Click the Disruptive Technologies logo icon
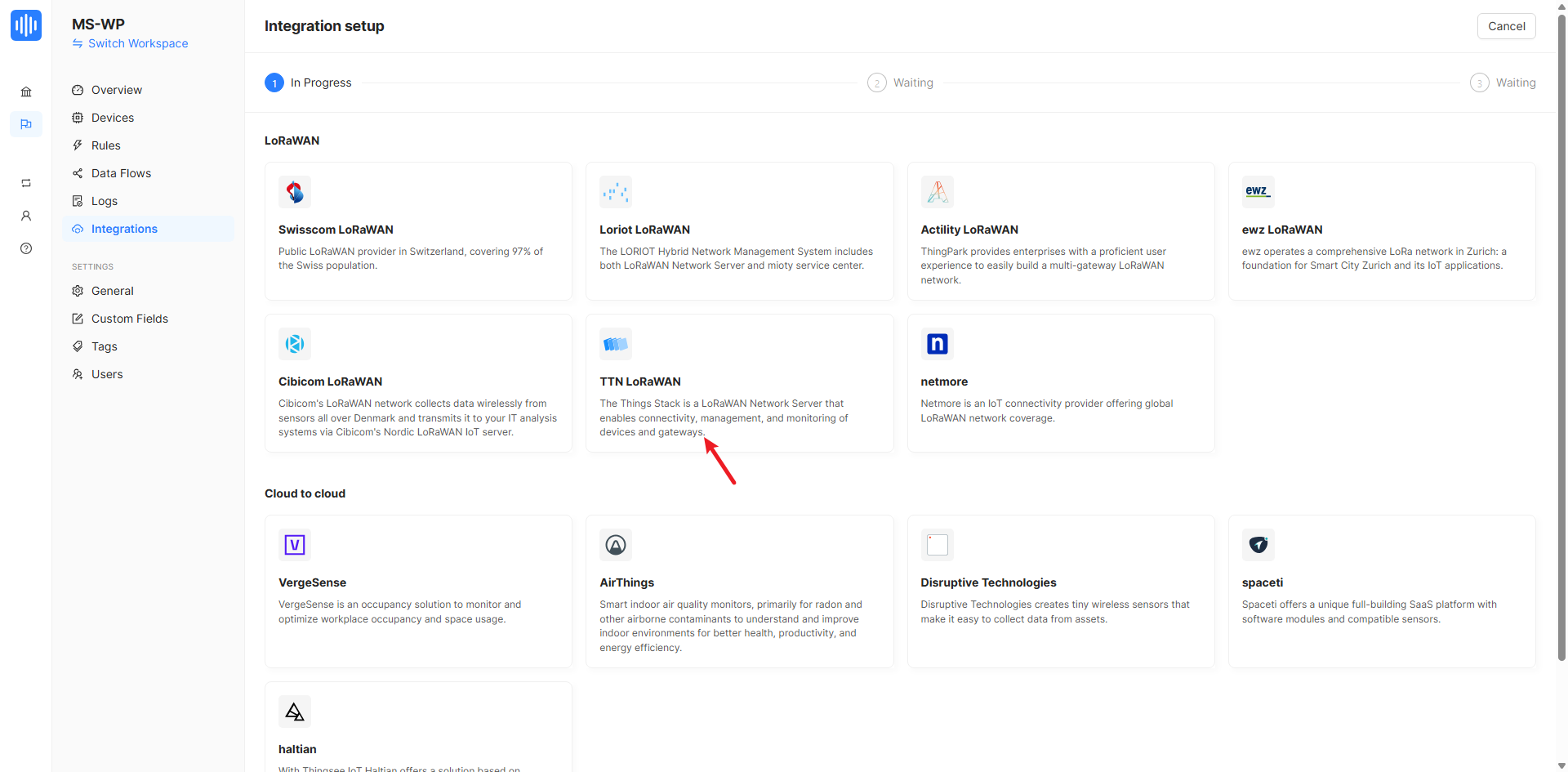 point(938,545)
